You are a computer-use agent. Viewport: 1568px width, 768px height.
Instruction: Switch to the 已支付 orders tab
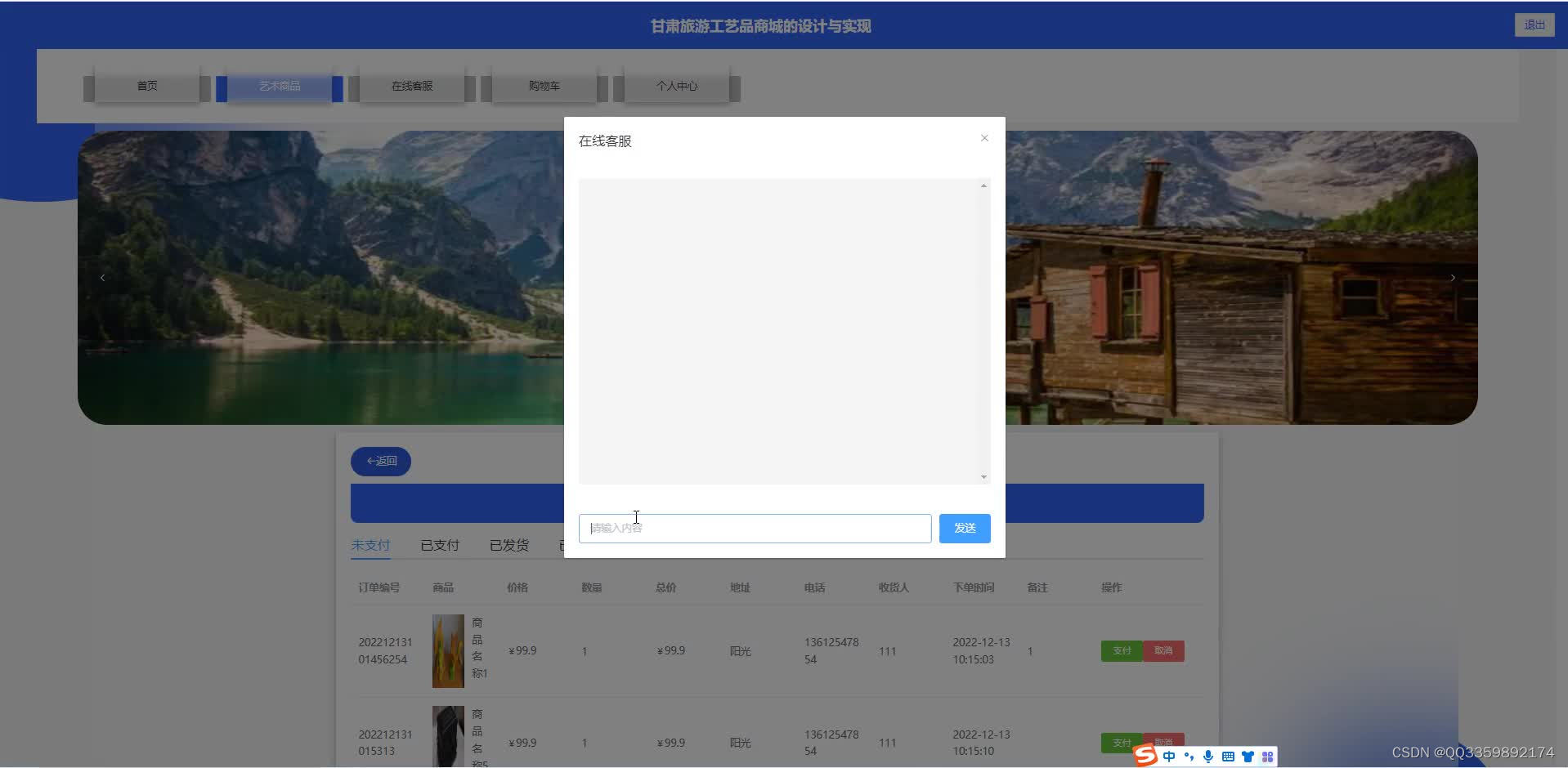pyautogui.click(x=440, y=545)
